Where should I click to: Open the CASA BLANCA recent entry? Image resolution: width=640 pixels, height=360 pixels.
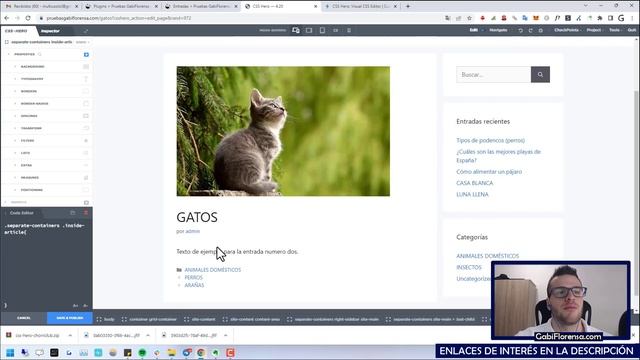[x=475, y=183]
